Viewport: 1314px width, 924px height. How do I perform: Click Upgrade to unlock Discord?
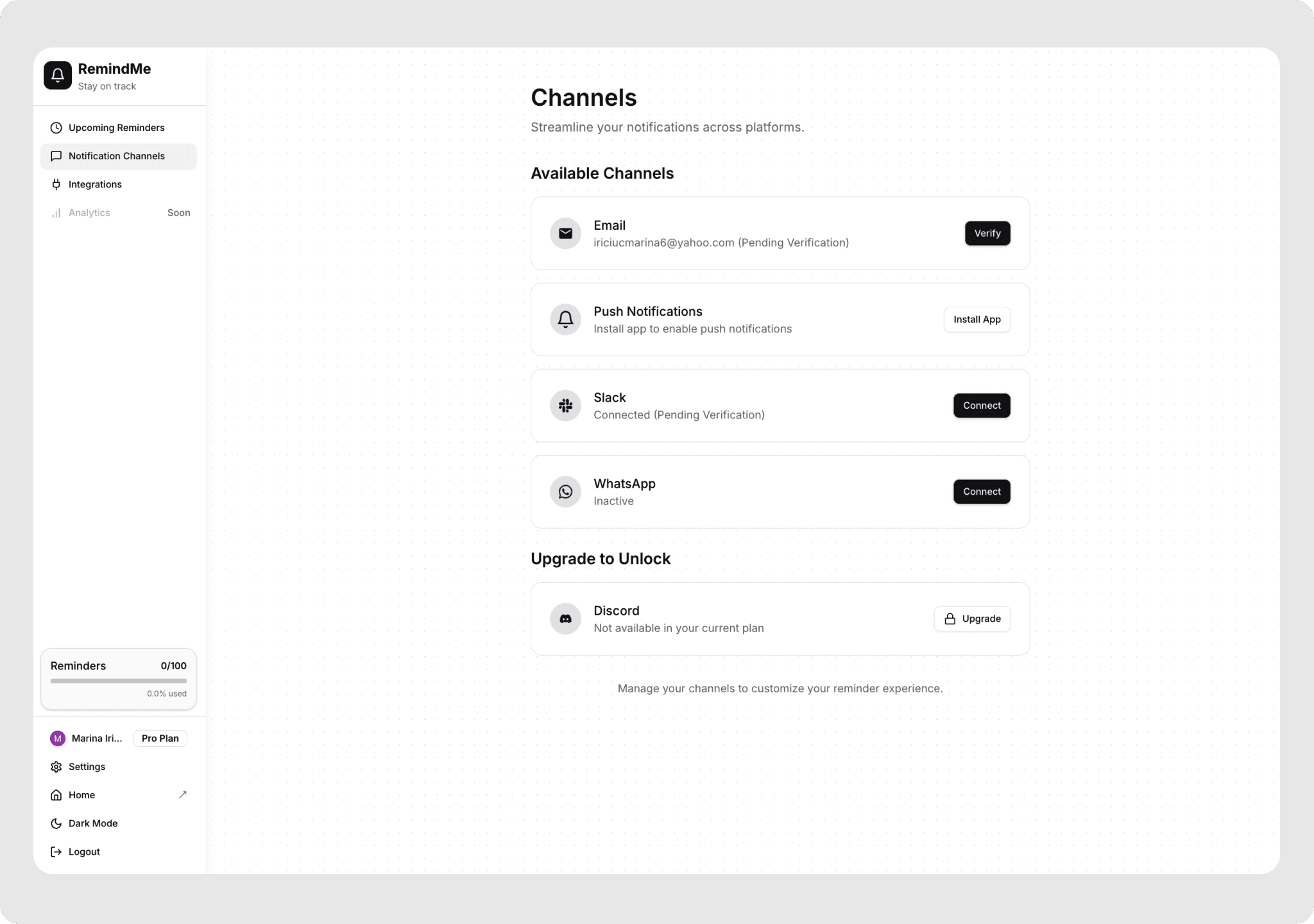click(x=972, y=619)
